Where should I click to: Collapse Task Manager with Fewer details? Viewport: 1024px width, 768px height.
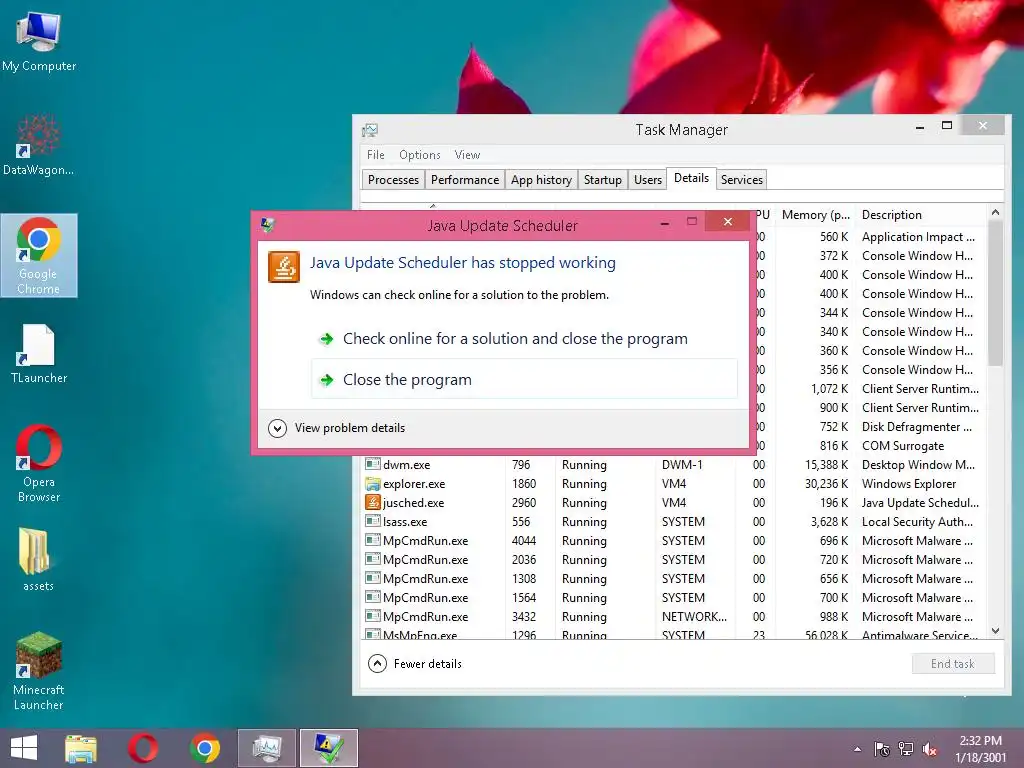[x=415, y=664]
